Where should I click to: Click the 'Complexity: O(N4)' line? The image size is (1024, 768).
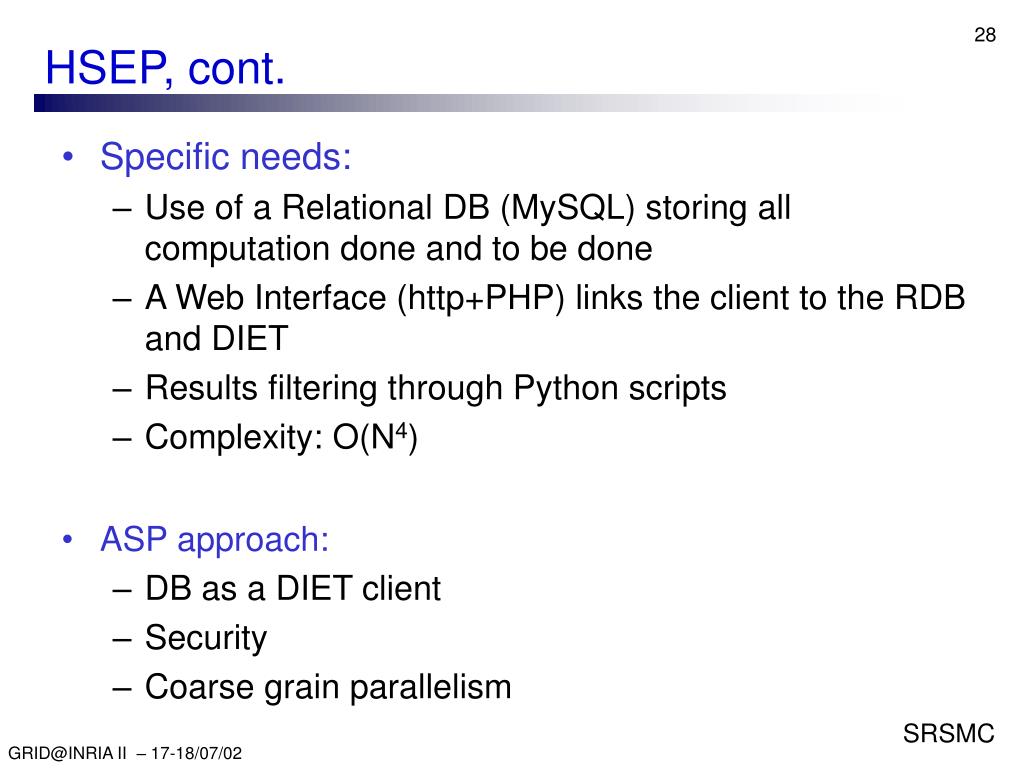281,437
